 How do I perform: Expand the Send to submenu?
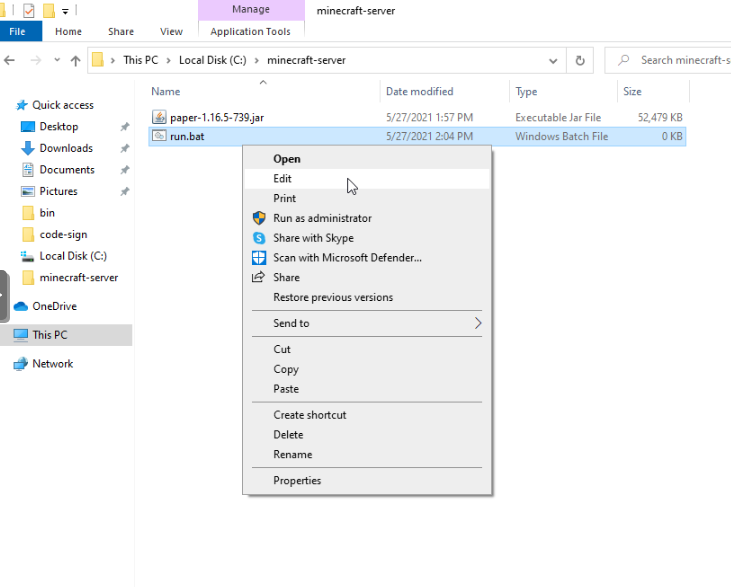click(367, 323)
